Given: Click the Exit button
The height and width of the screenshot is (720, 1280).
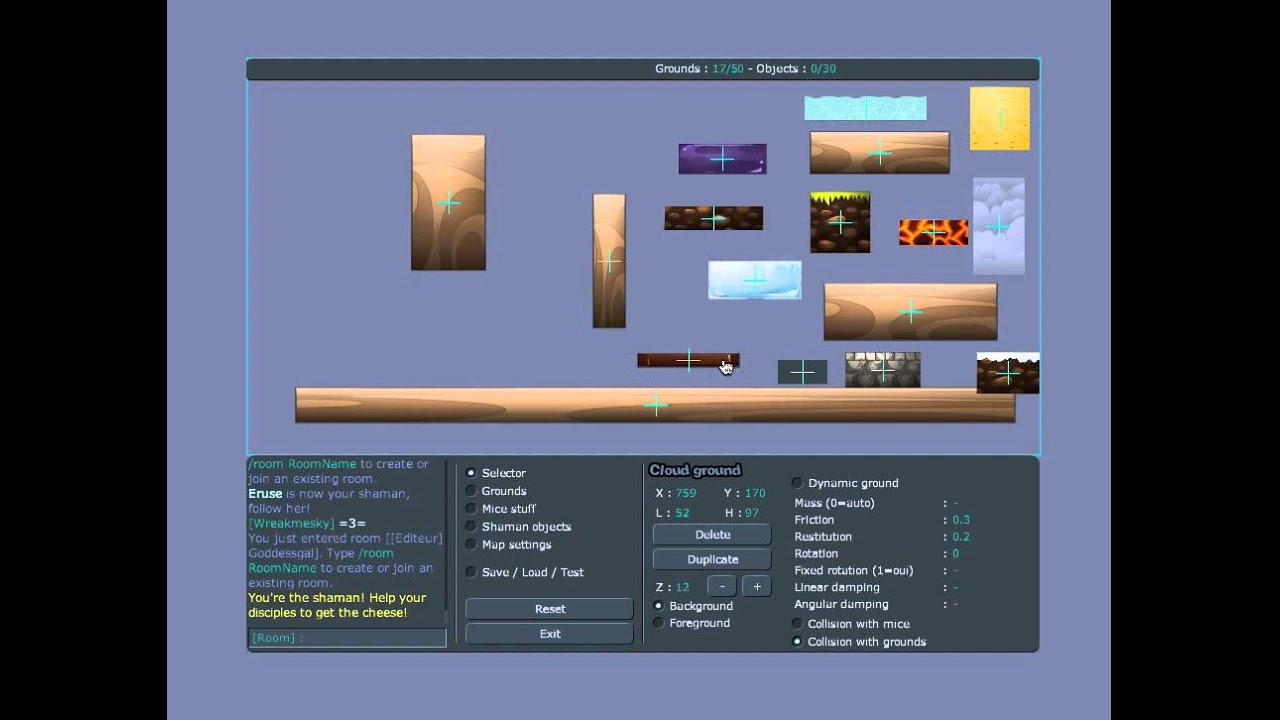Looking at the screenshot, I should (x=549, y=634).
